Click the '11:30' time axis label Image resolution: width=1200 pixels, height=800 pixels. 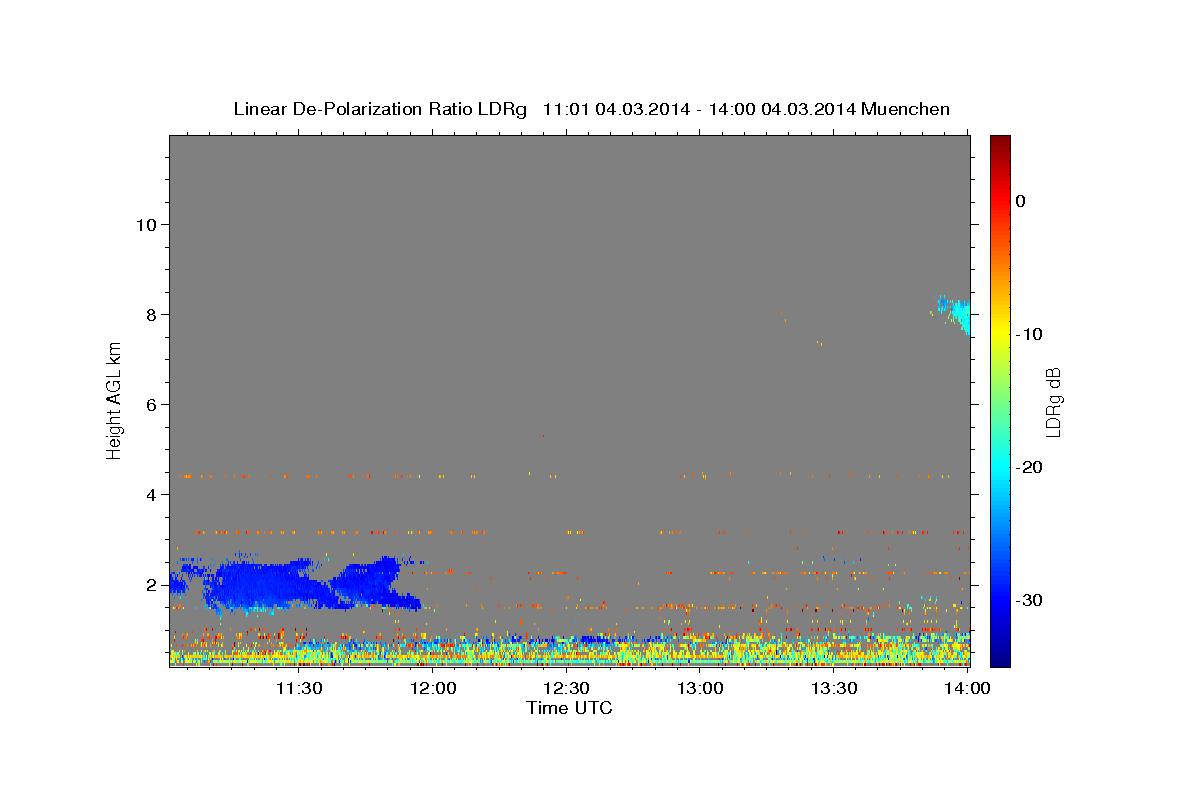[299, 688]
